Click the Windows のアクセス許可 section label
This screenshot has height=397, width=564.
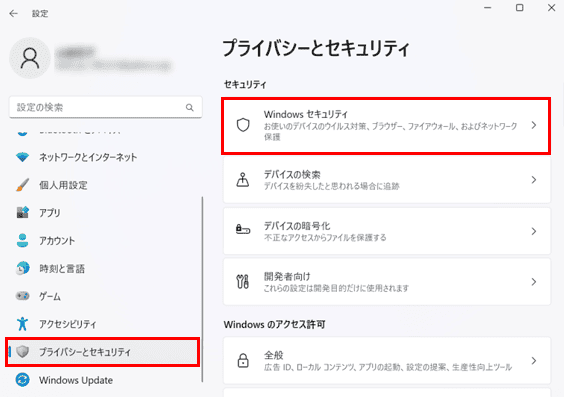[274, 324]
